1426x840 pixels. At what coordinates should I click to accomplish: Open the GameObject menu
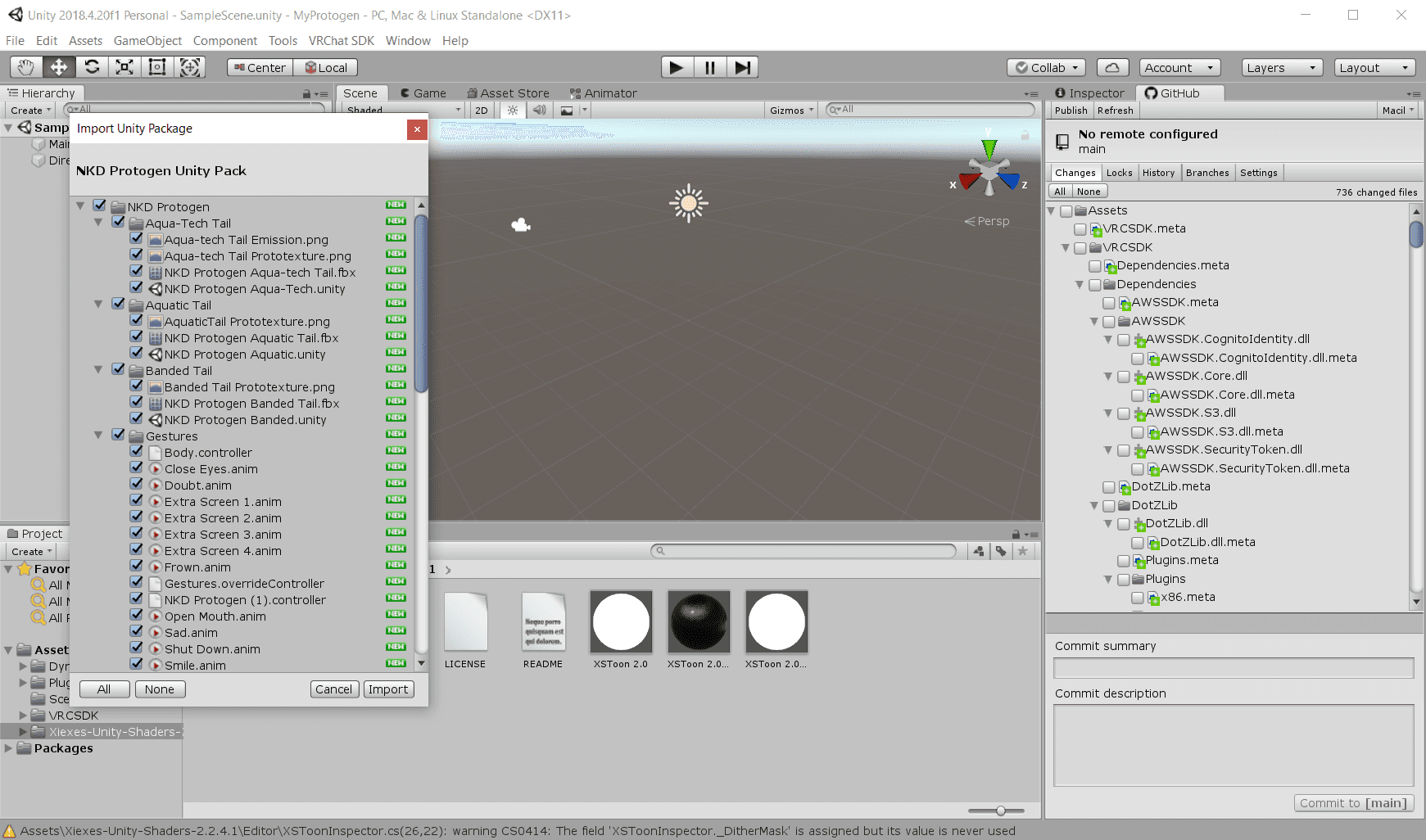147,41
